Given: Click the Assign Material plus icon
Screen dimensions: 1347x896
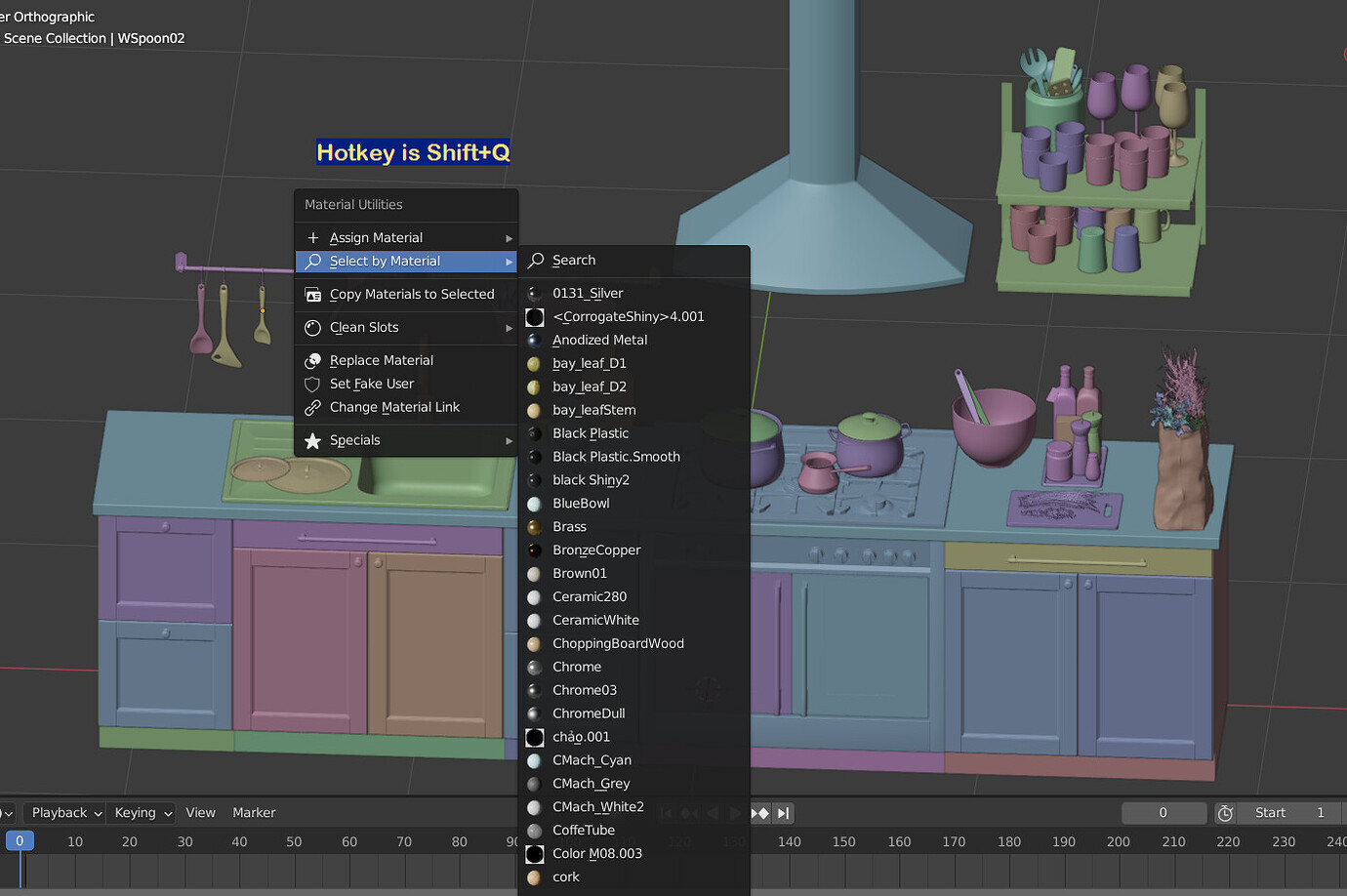Looking at the screenshot, I should (312, 237).
